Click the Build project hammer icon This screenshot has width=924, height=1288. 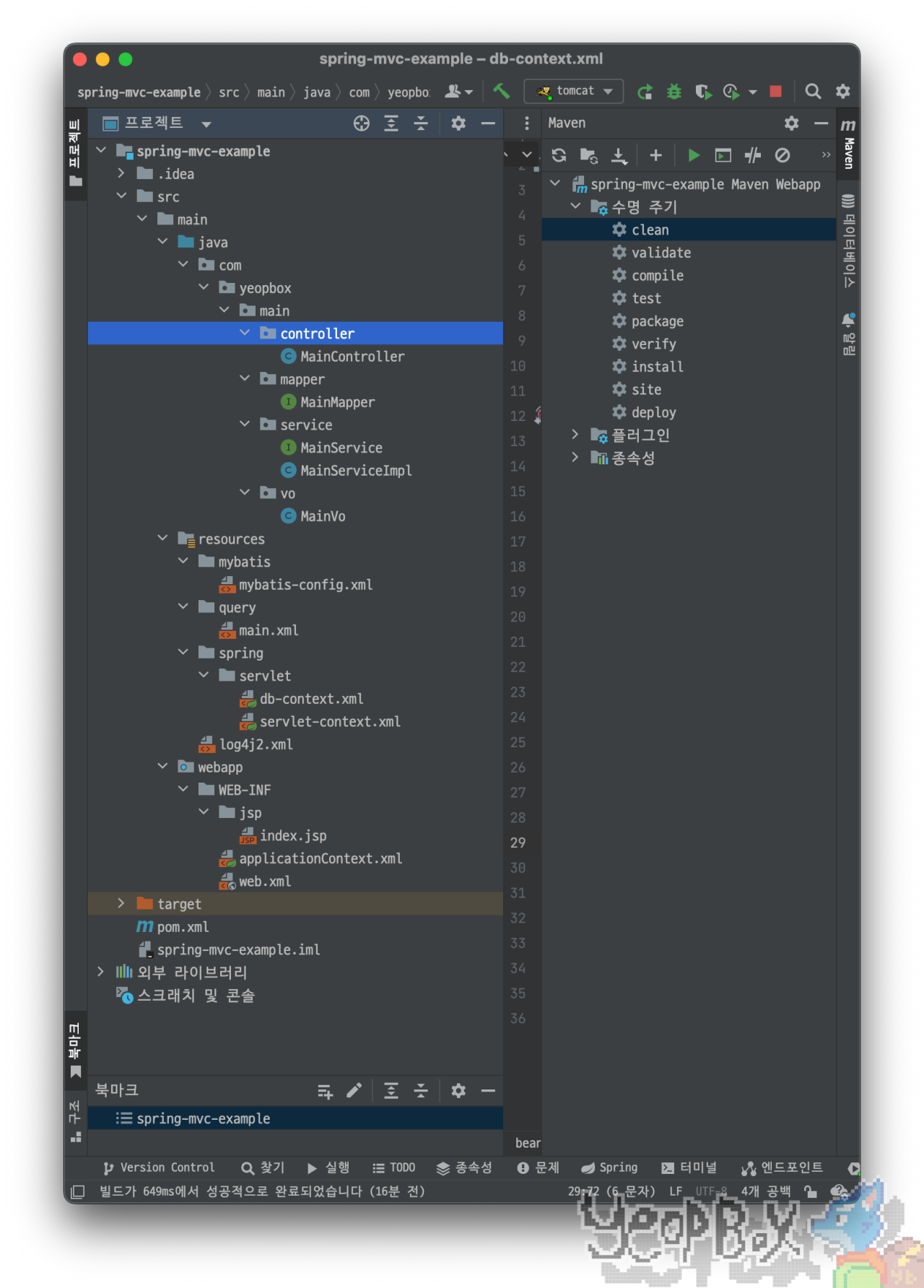coord(501,91)
